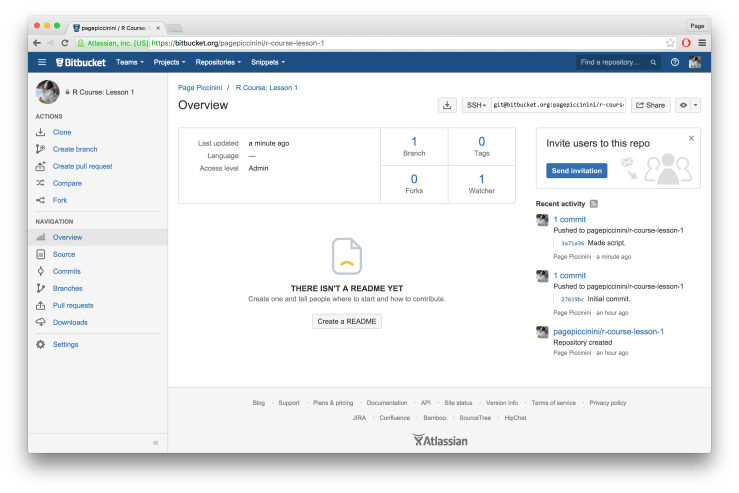Click the Find a repository search field
The width and height of the screenshot is (739, 493).
click(x=616, y=62)
